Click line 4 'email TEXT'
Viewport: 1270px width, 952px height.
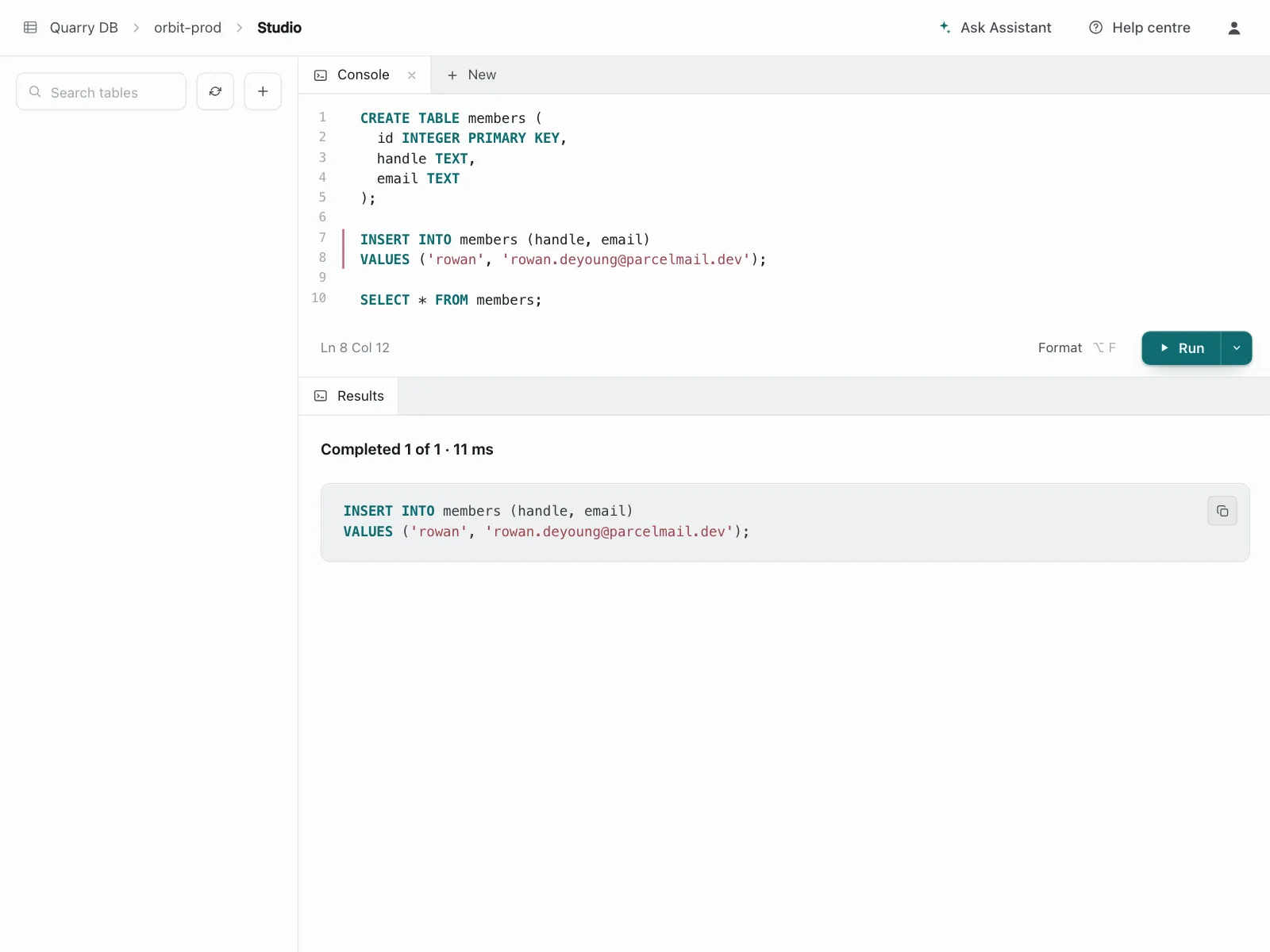(418, 178)
